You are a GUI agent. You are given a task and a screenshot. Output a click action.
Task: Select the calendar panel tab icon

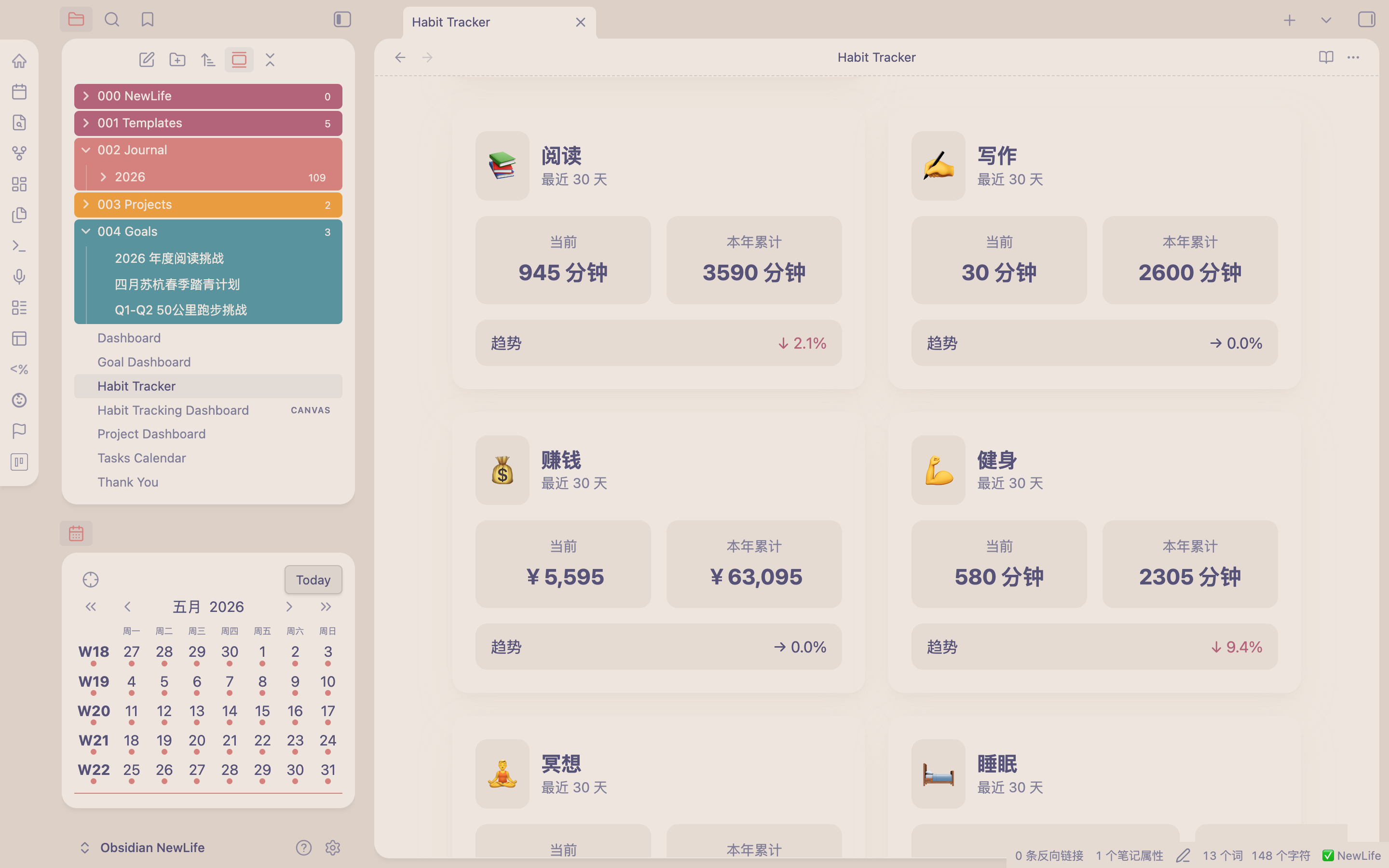76,533
